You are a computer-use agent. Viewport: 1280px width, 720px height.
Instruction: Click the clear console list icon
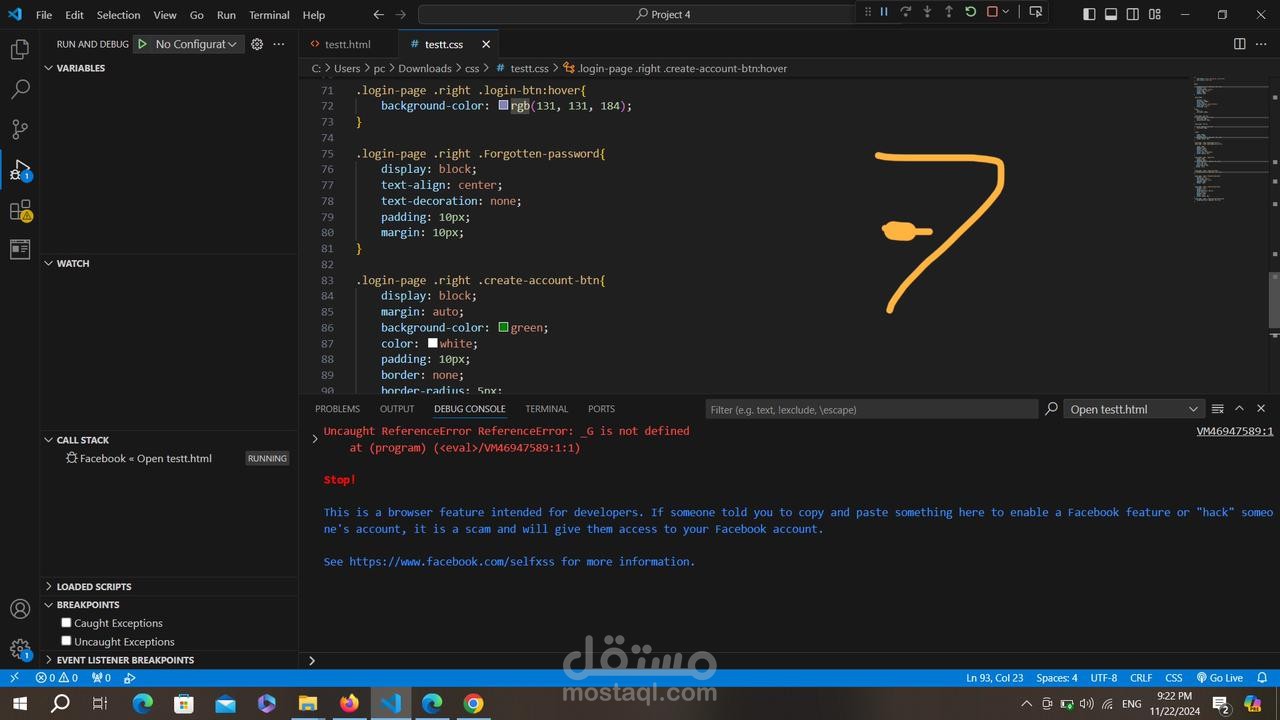(x=1217, y=409)
